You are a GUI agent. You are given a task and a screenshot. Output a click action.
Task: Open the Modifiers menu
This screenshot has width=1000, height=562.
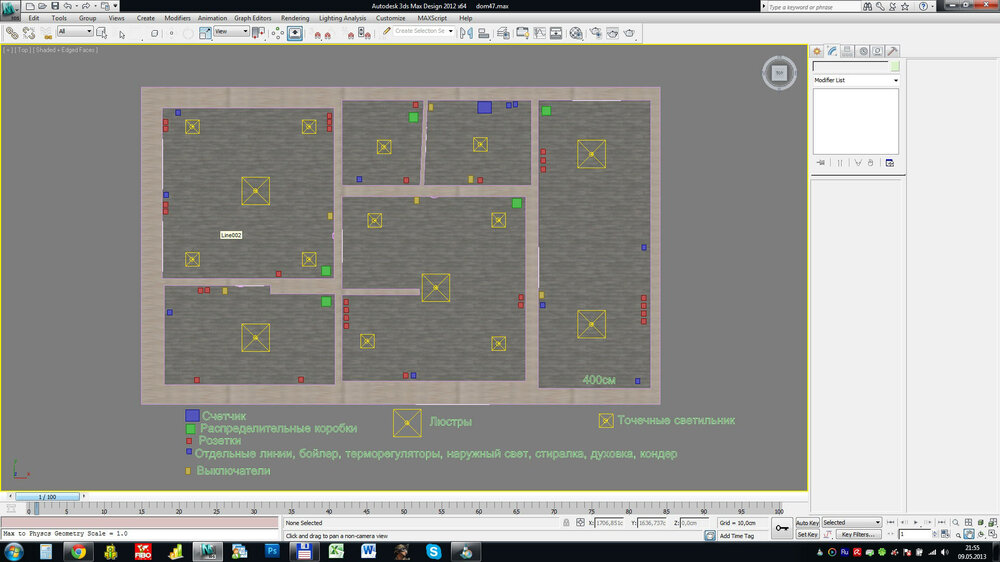coord(177,18)
